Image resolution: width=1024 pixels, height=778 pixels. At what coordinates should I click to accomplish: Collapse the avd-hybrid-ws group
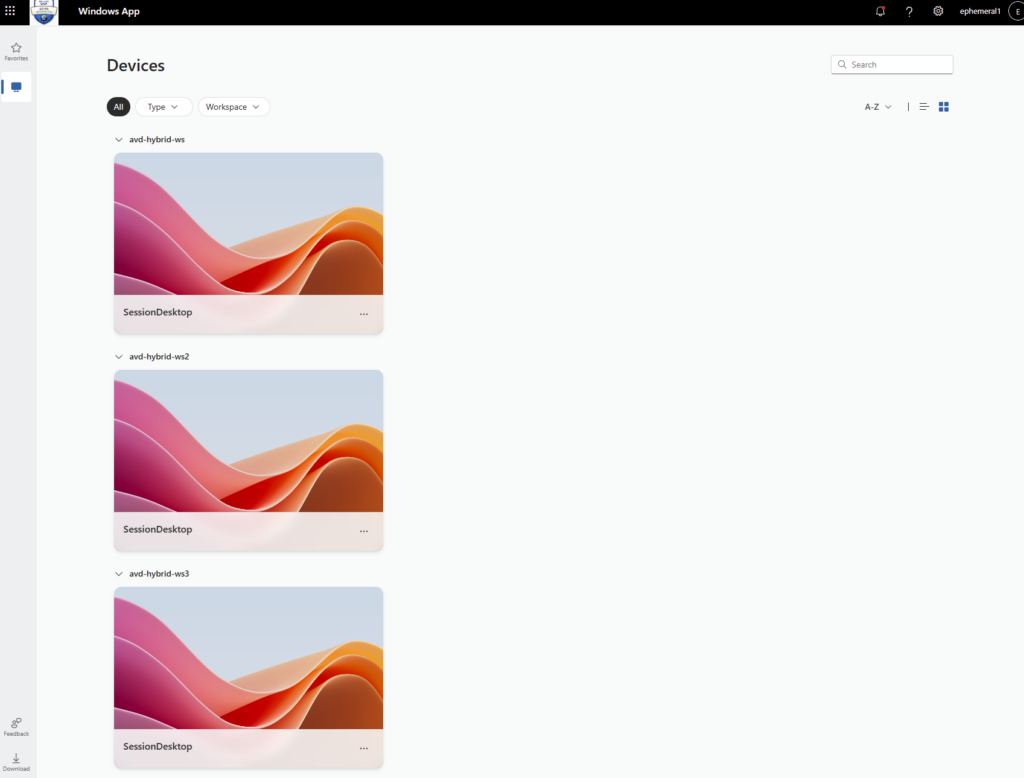(x=119, y=139)
